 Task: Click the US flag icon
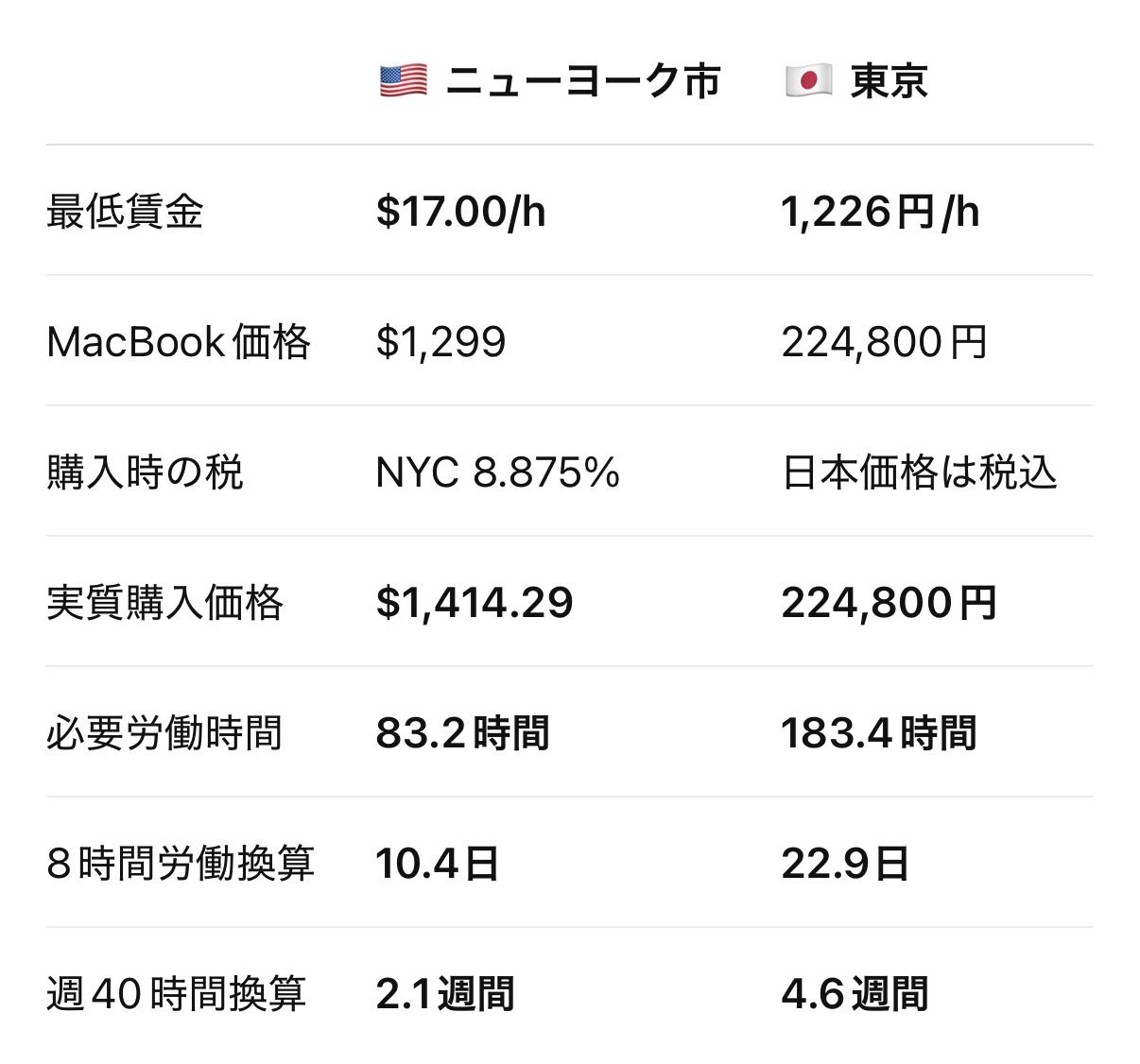[403, 81]
